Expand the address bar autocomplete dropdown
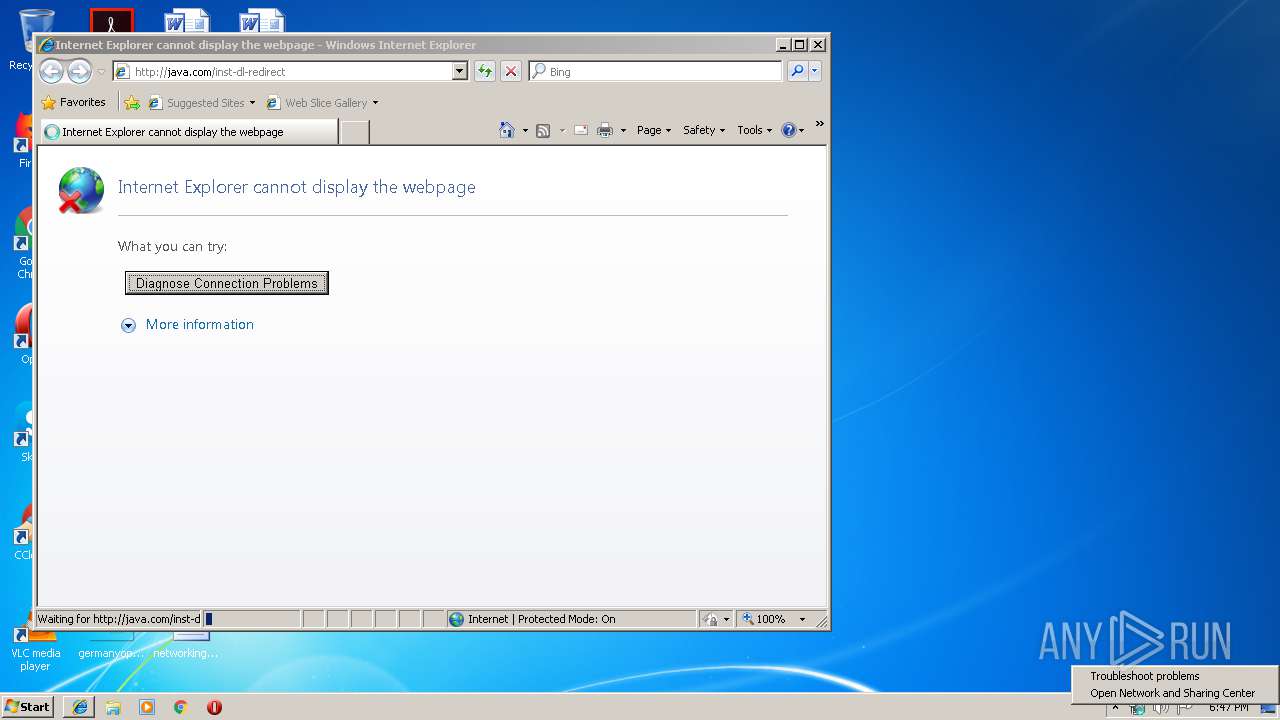 [x=460, y=72]
